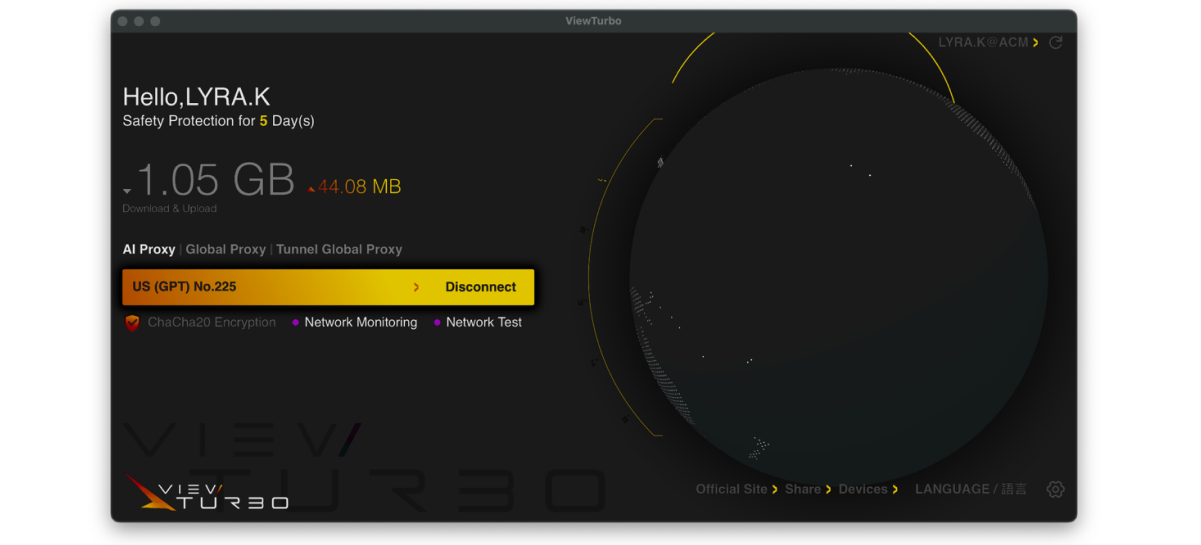Change the LANGUAGE setting
Viewport: 1201px width, 545px height.
click(x=971, y=489)
